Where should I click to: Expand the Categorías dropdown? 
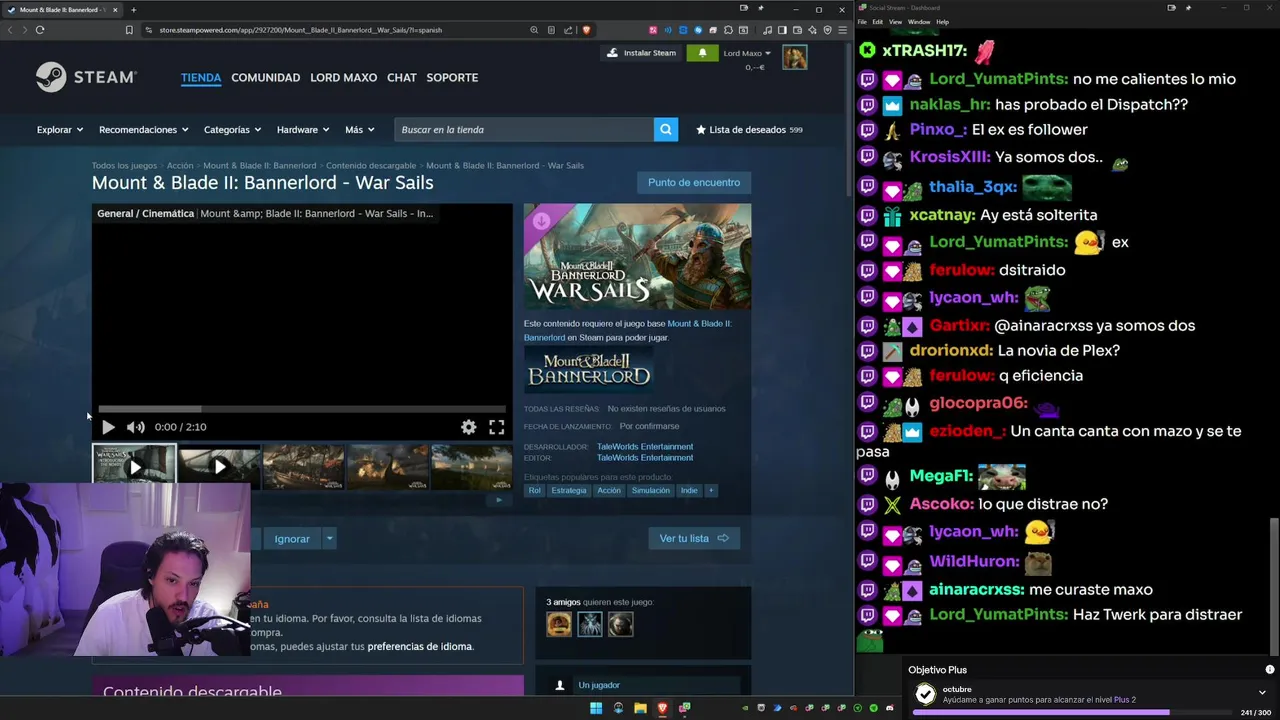(232, 129)
